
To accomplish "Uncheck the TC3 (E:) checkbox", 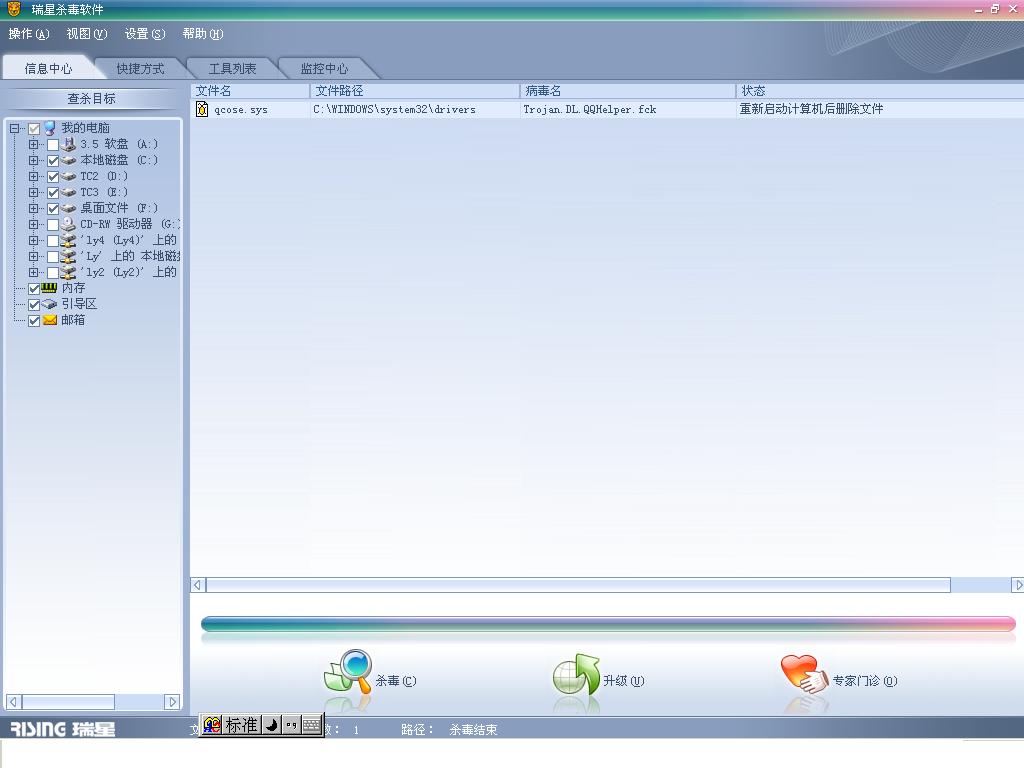I will click(x=53, y=193).
